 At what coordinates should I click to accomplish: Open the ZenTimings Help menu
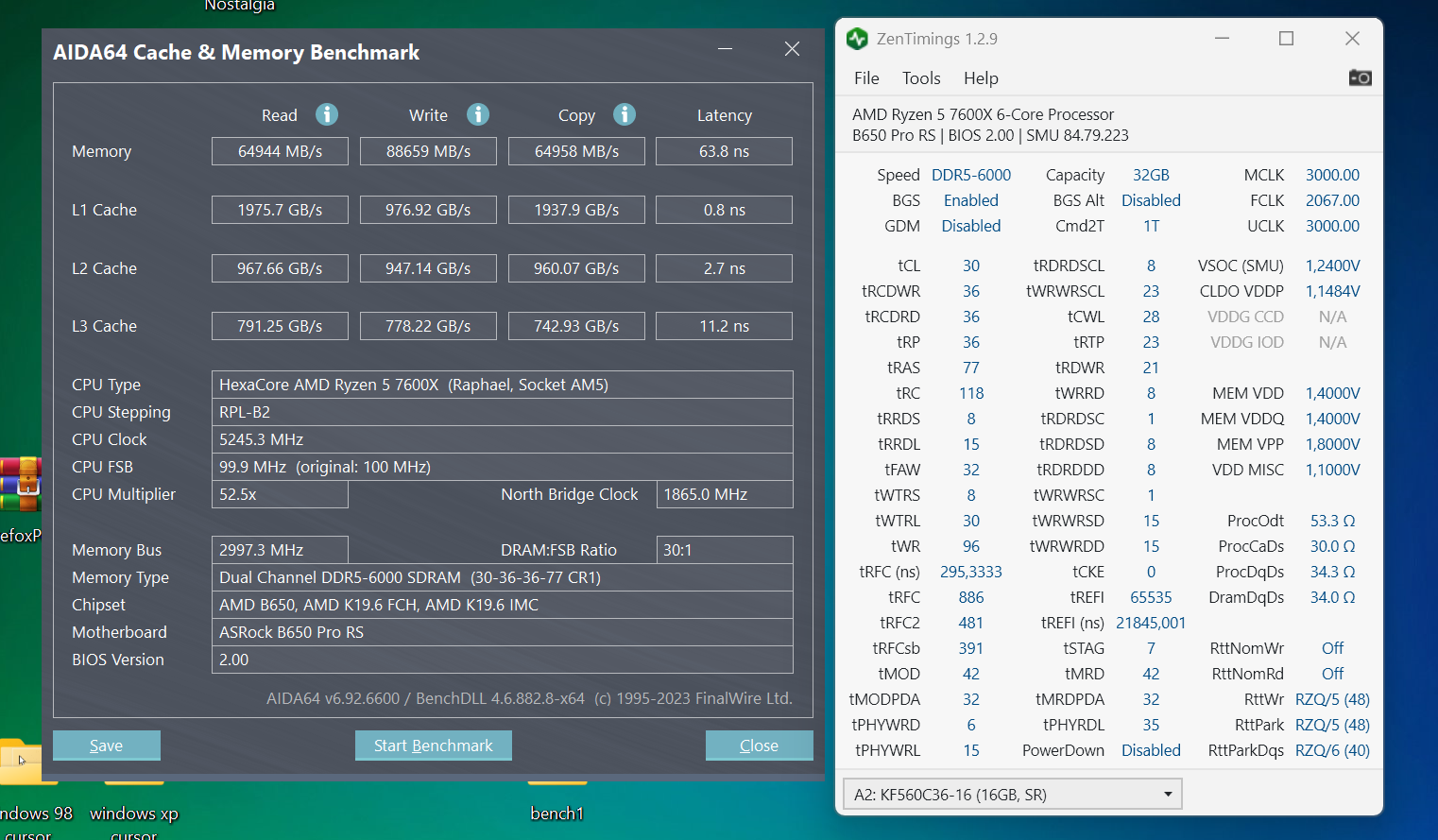(981, 78)
